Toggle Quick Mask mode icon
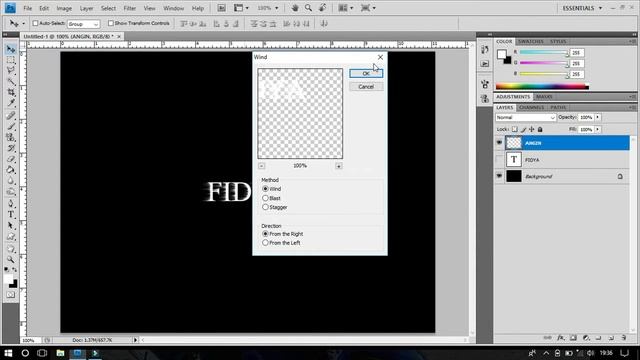Viewport: 640px width, 360px height. coord(11,295)
